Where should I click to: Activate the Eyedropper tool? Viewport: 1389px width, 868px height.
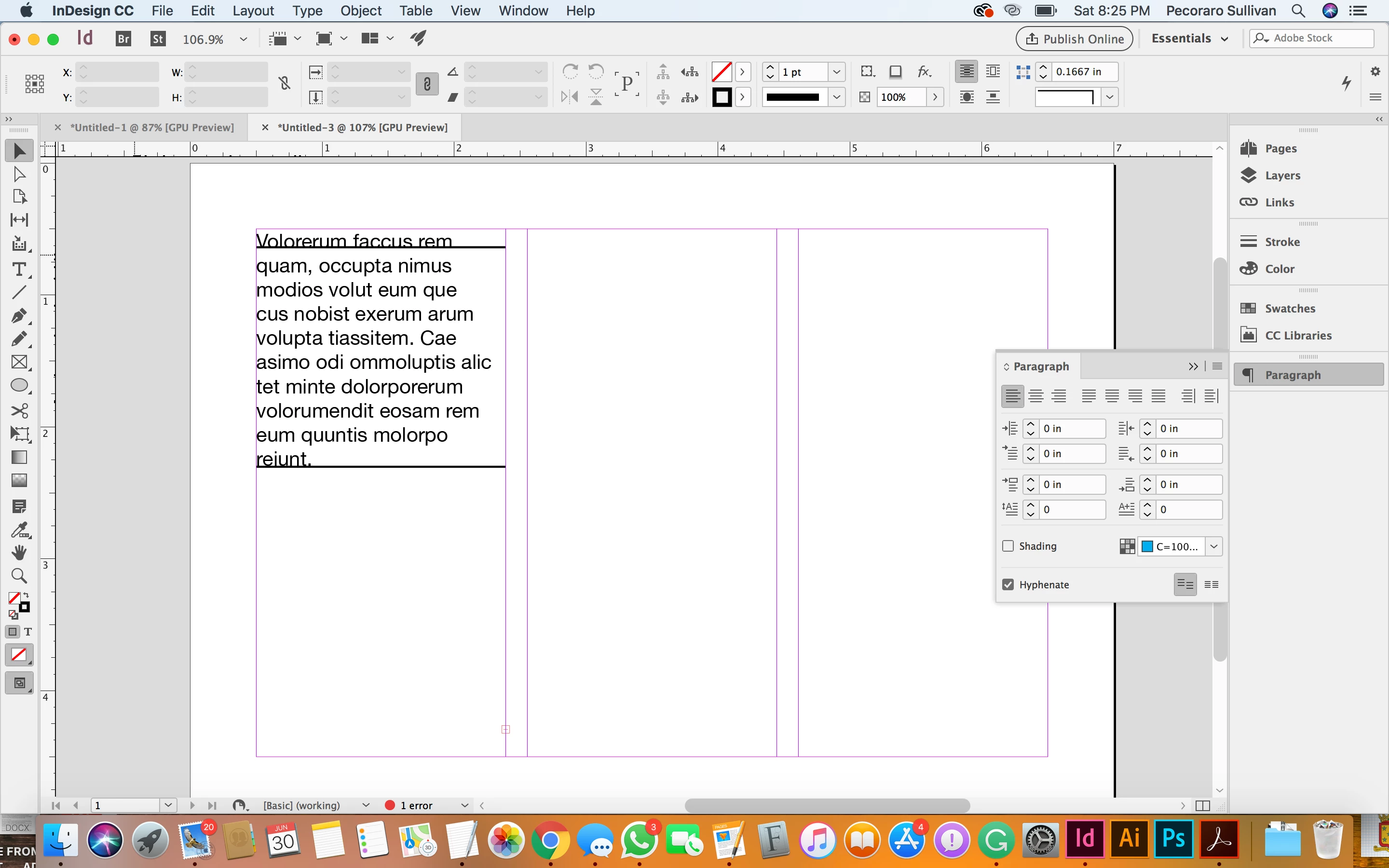click(19, 529)
